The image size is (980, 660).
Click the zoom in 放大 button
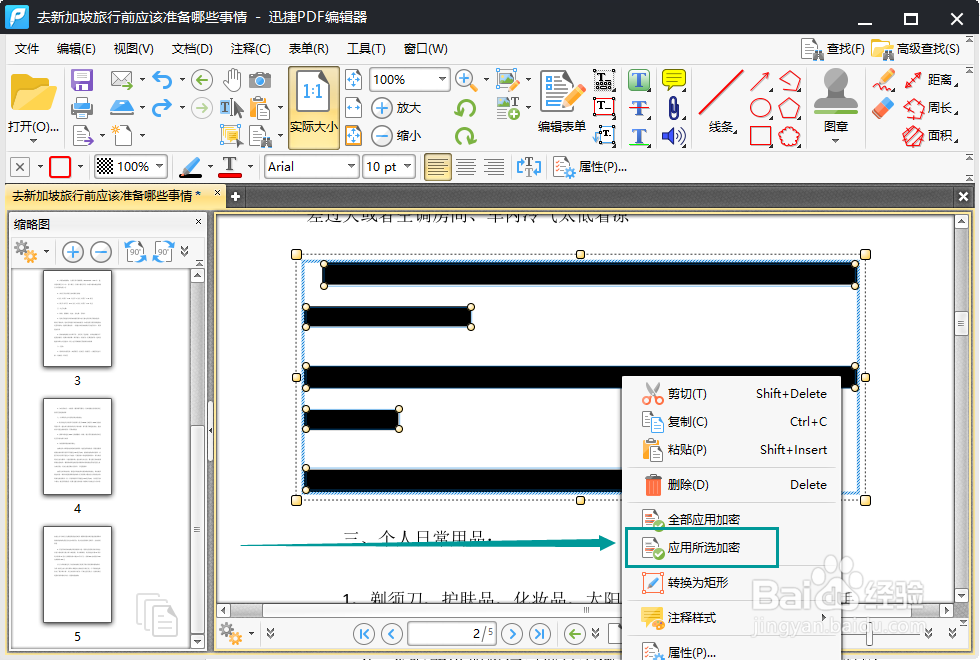396,108
